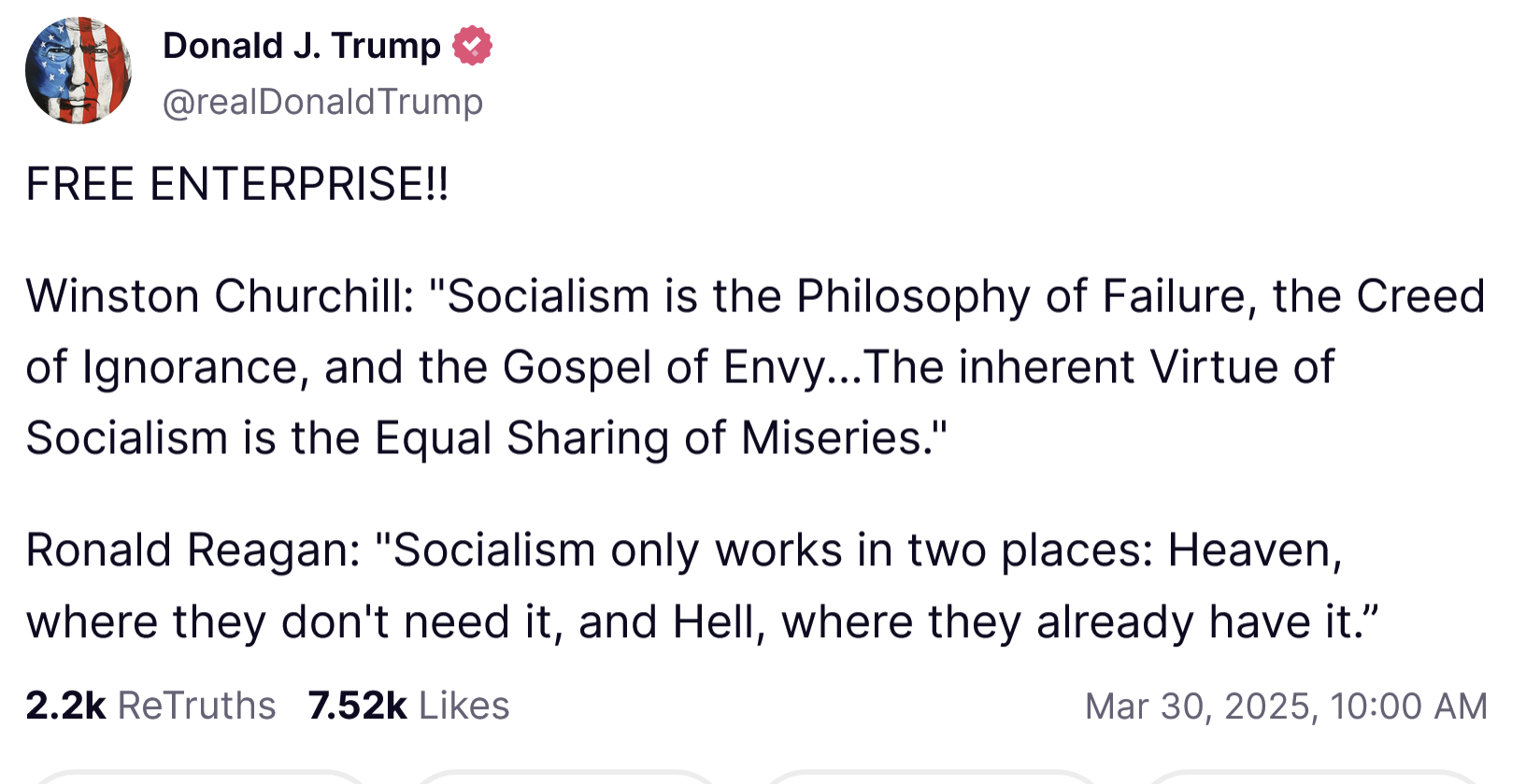Click the word 'Heaven' in Reagan quote
Viewport: 1526px width, 784px height.
coord(1252,549)
